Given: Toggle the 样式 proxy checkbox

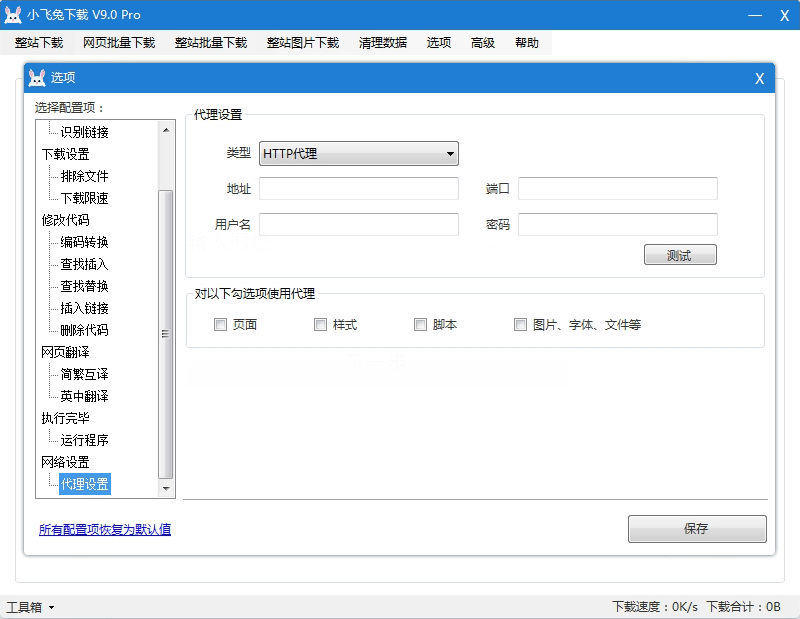Looking at the screenshot, I should pos(320,324).
